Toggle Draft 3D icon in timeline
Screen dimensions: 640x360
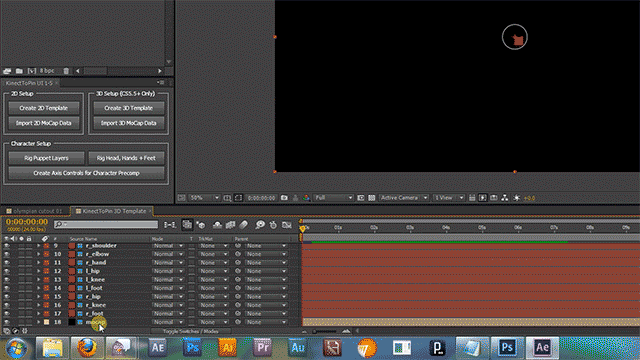click(x=201, y=225)
